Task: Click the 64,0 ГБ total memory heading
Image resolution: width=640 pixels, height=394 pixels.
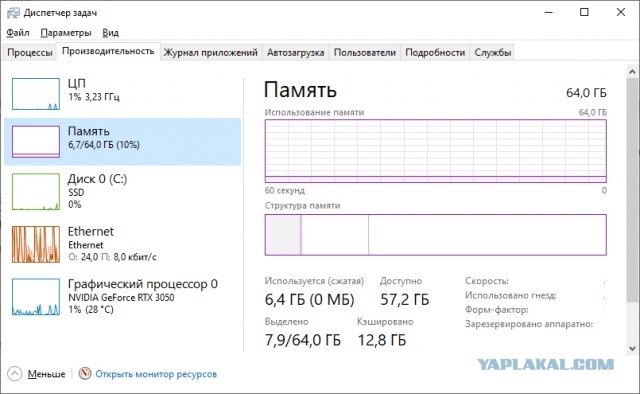Action: (x=586, y=93)
